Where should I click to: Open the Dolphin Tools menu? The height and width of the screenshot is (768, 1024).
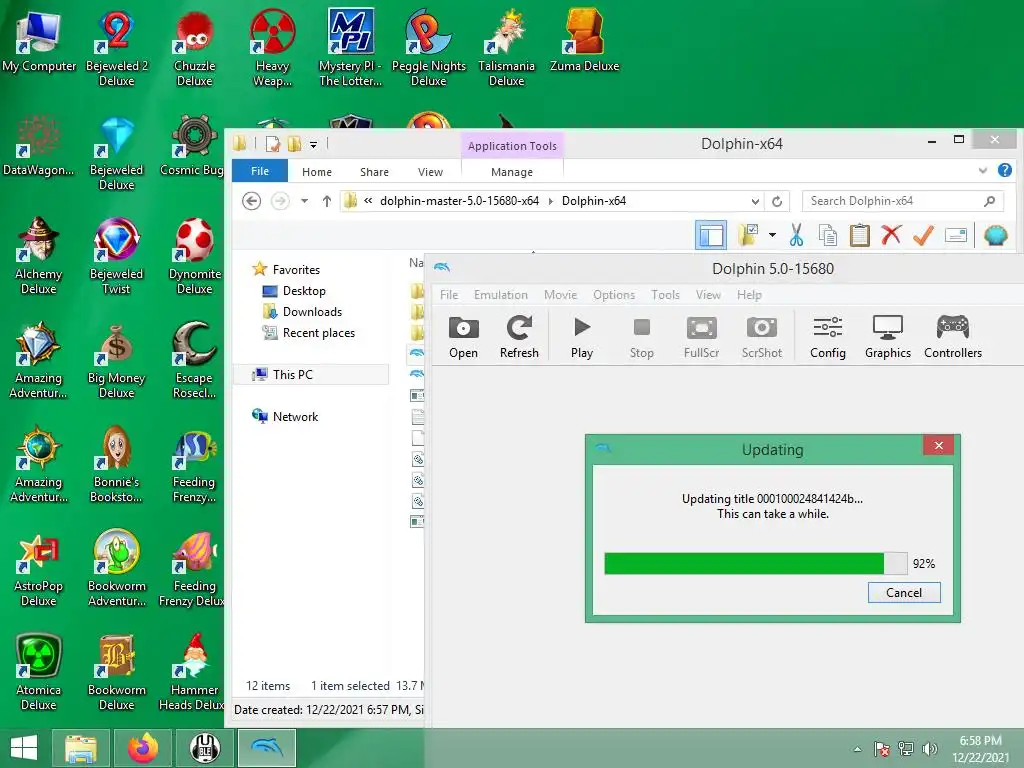click(x=665, y=295)
